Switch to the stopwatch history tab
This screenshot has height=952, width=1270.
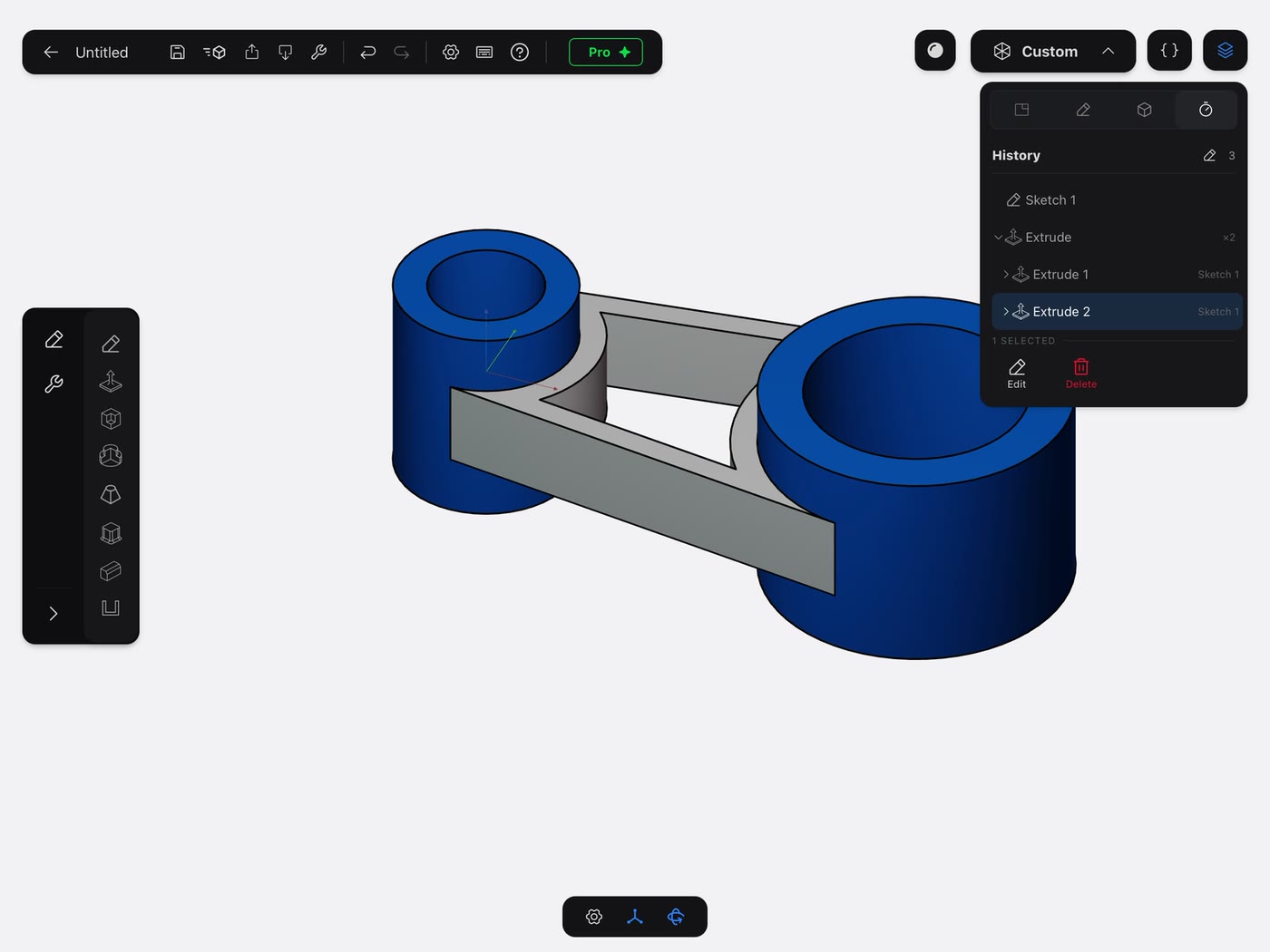click(x=1206, y=110)
